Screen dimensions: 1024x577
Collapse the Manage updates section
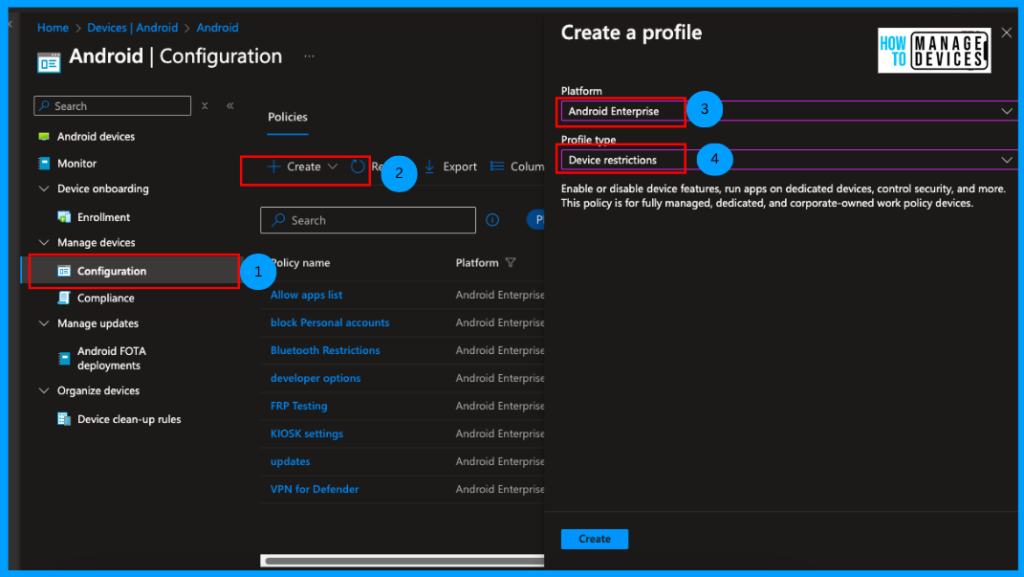[x=44, y=323]
